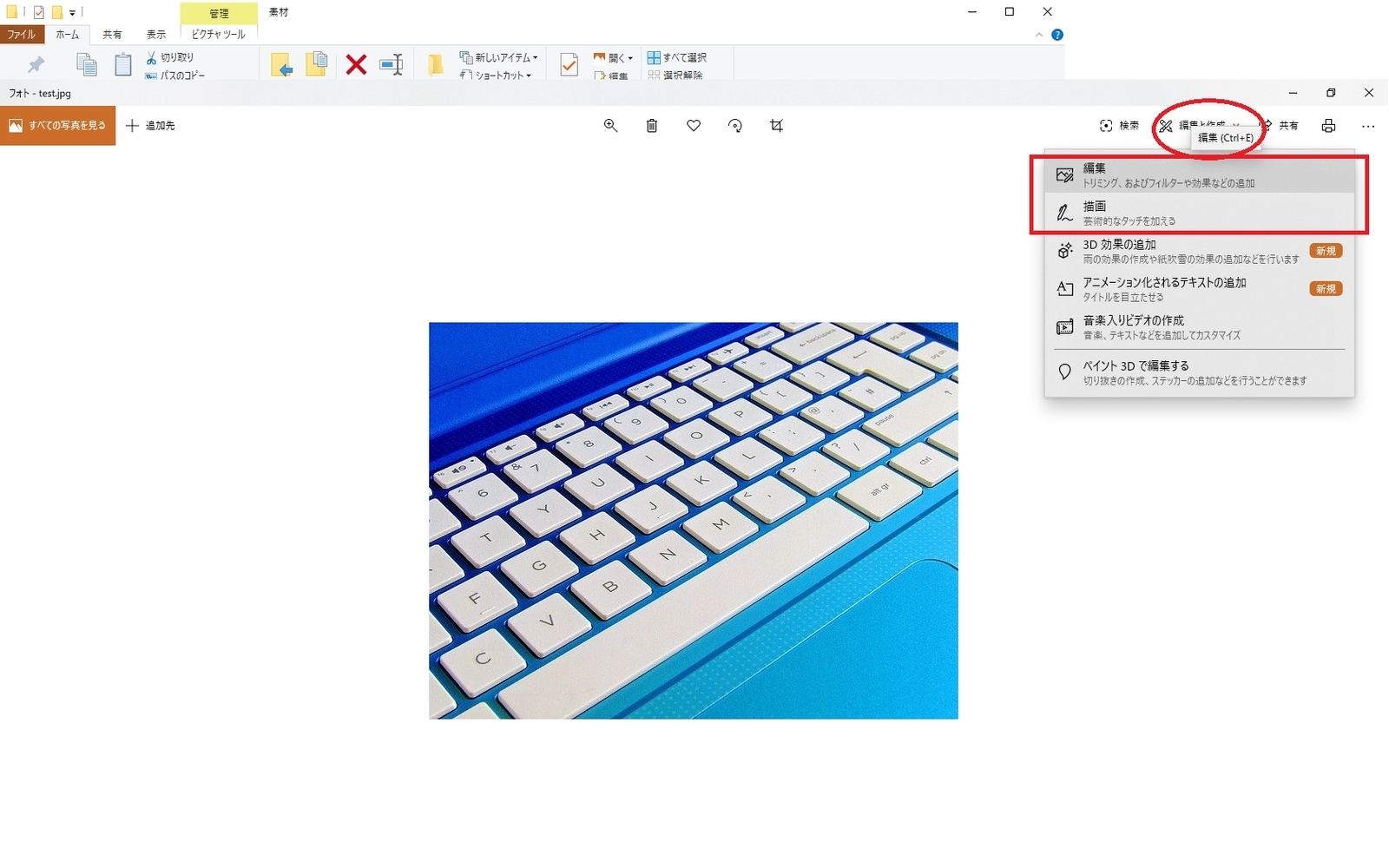Click the blue help icon in Explorer
This screenshot has height=868, width=1389.
1057,35
